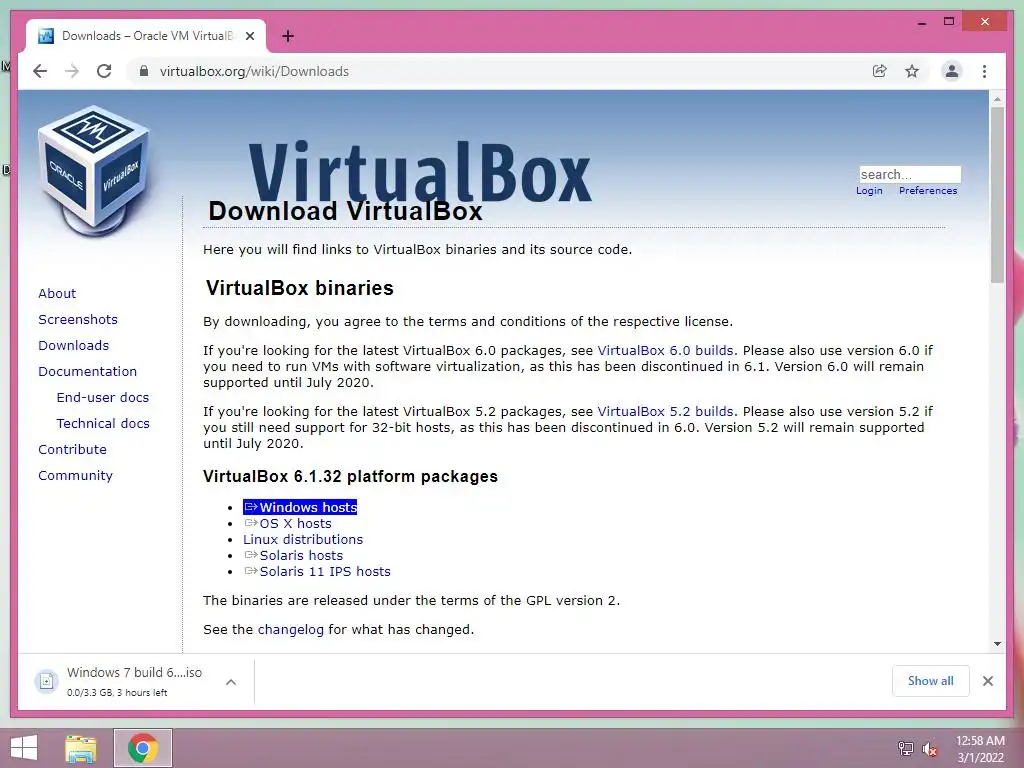The width and height of the screenshot is (1024, 768).
Task: Download the OS X hosts package
Action: (288, 524)
